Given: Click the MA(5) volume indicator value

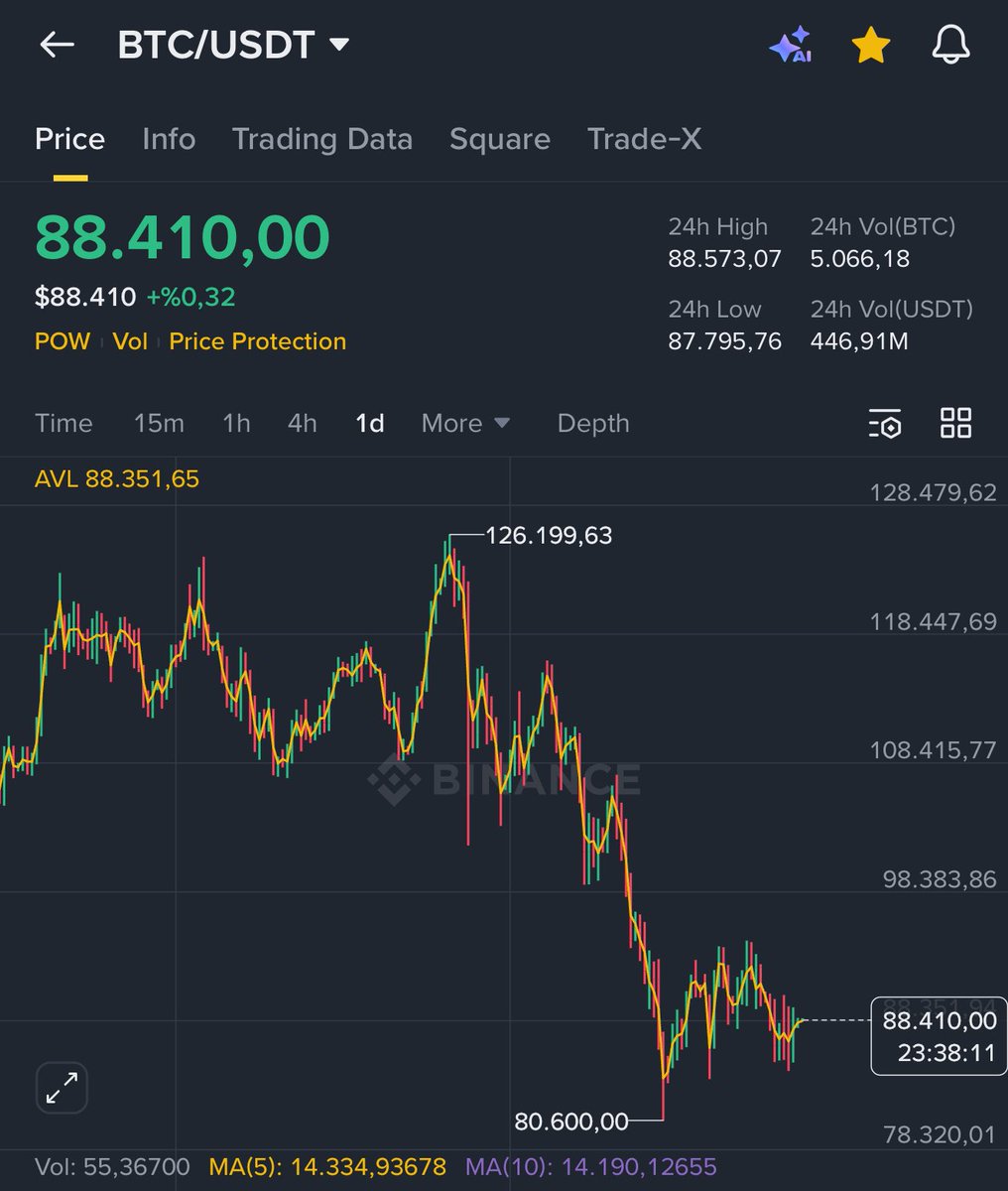Looking at the screenshot, I should point(327,1167).
